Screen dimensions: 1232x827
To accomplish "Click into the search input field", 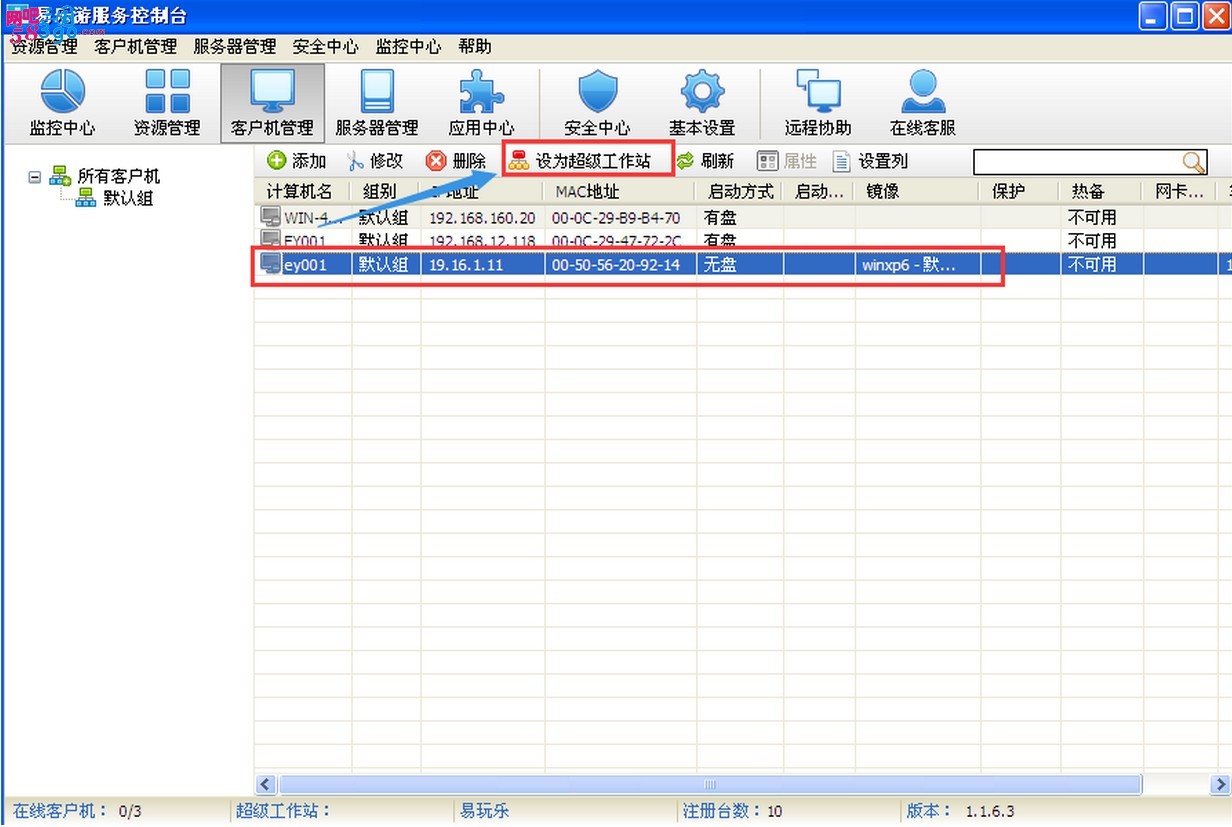I will (x=1075, y=162).
